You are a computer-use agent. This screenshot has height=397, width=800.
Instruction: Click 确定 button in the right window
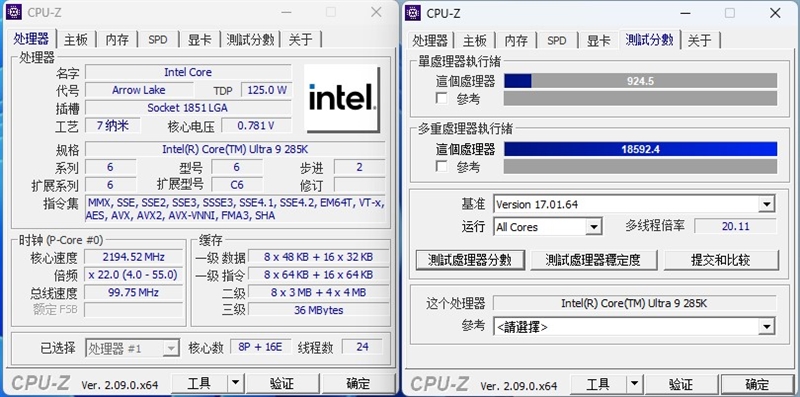(757, 384)
